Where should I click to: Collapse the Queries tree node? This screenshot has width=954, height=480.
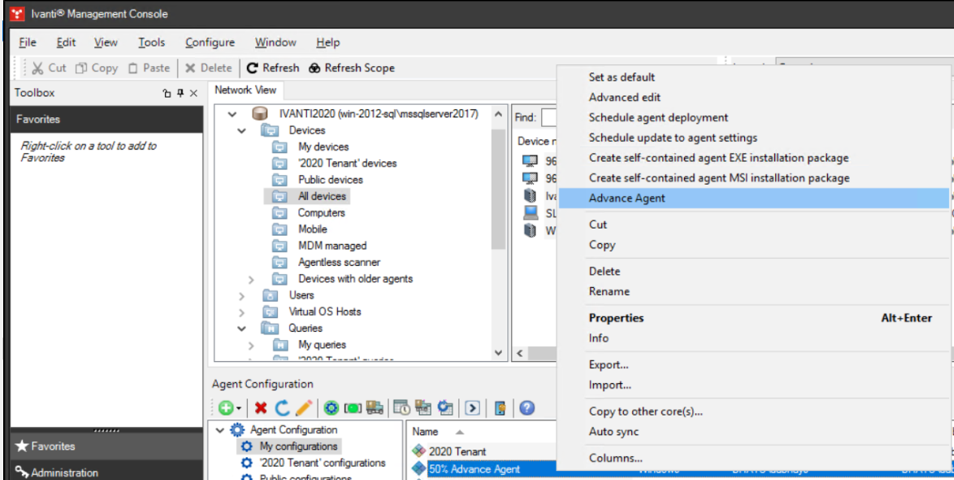click(242, 328)
